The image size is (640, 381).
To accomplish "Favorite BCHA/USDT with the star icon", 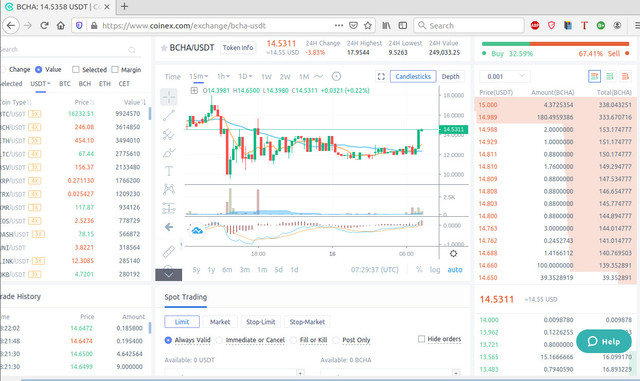I will (x=164, y=48).
